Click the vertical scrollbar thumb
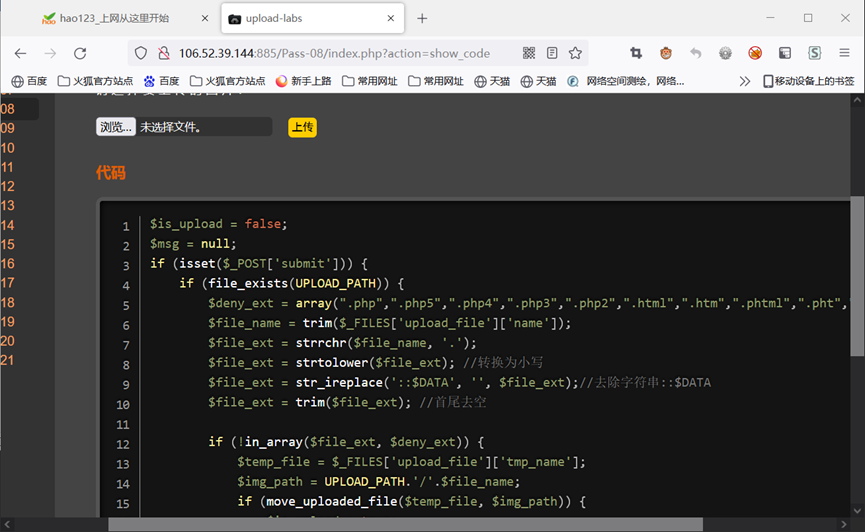865x532 pixels. pos(857,276)
